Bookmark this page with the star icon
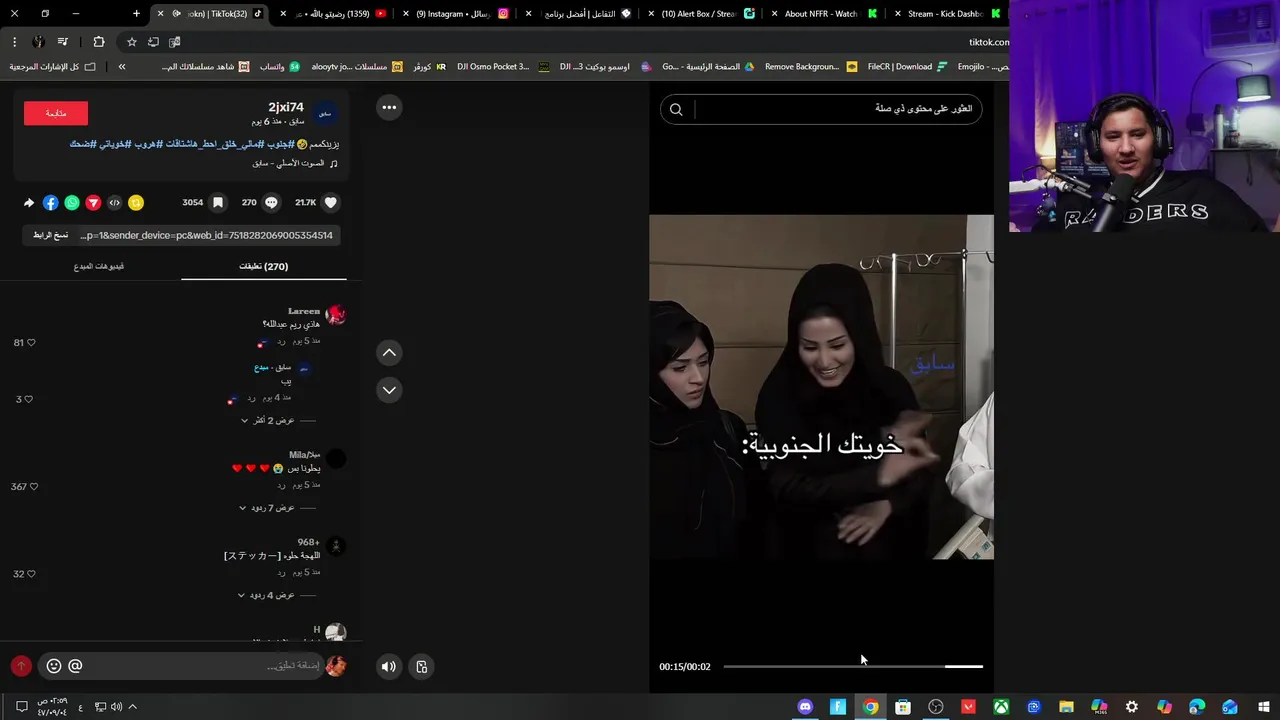 [x=131, y=42]
